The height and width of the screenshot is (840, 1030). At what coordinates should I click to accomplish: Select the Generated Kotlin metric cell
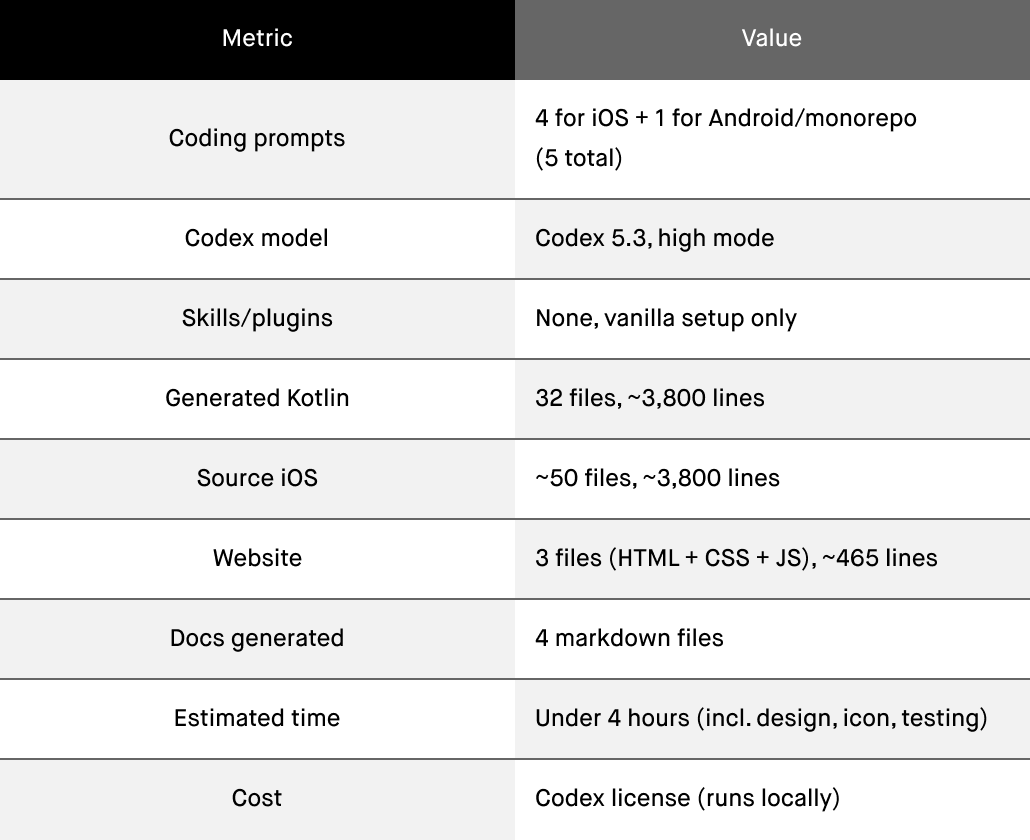coord(257,399)
